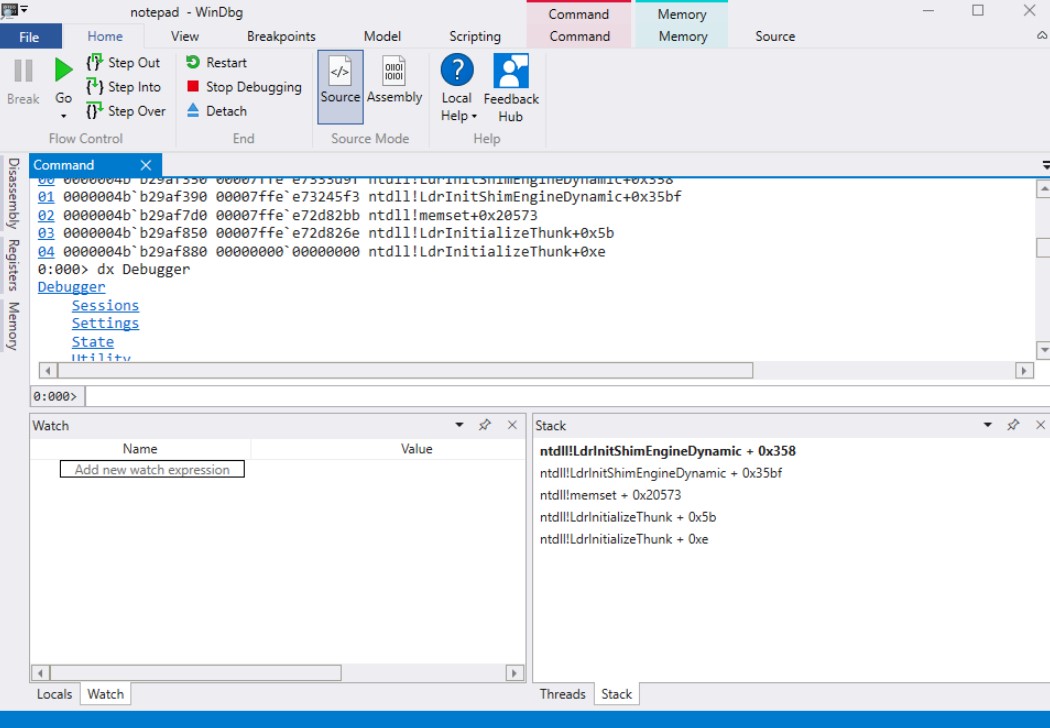1050x728 pixels.
Task: Switch to Assembly mode
Action: (x=394, y=80)
